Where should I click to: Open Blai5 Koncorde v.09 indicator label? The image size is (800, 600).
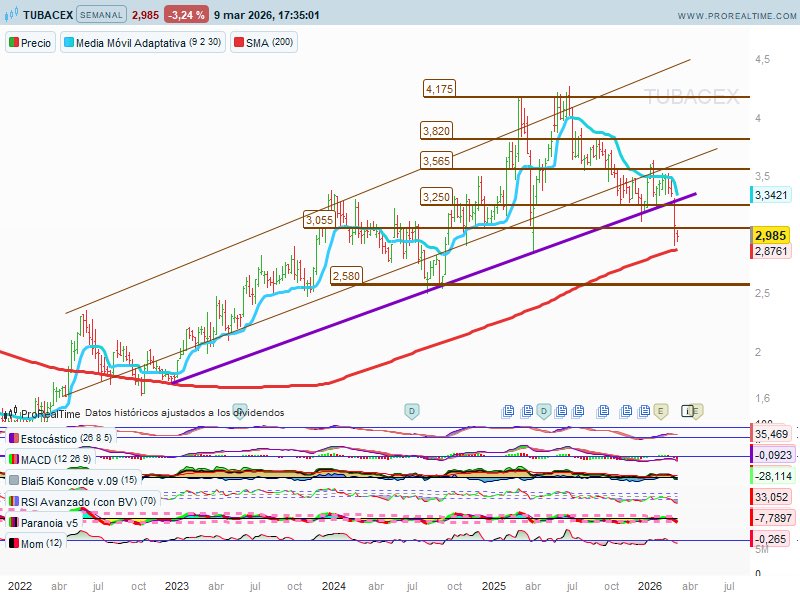tap(73, 480)
